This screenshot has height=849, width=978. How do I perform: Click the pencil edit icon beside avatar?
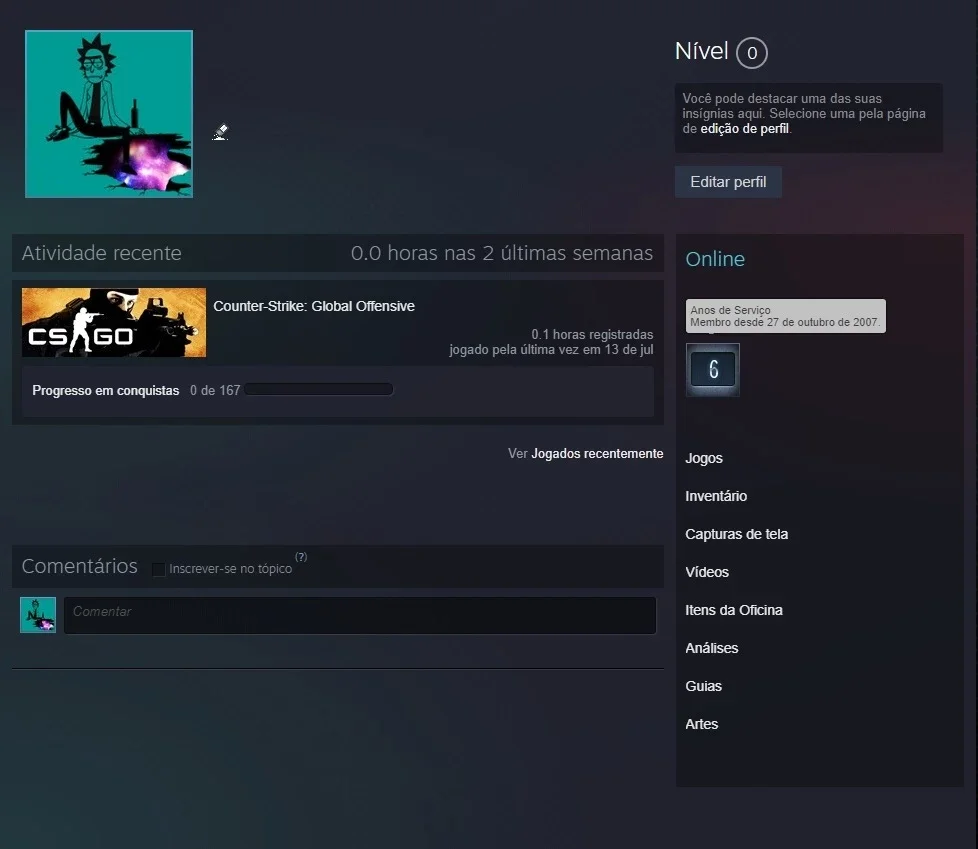(220, 132)
